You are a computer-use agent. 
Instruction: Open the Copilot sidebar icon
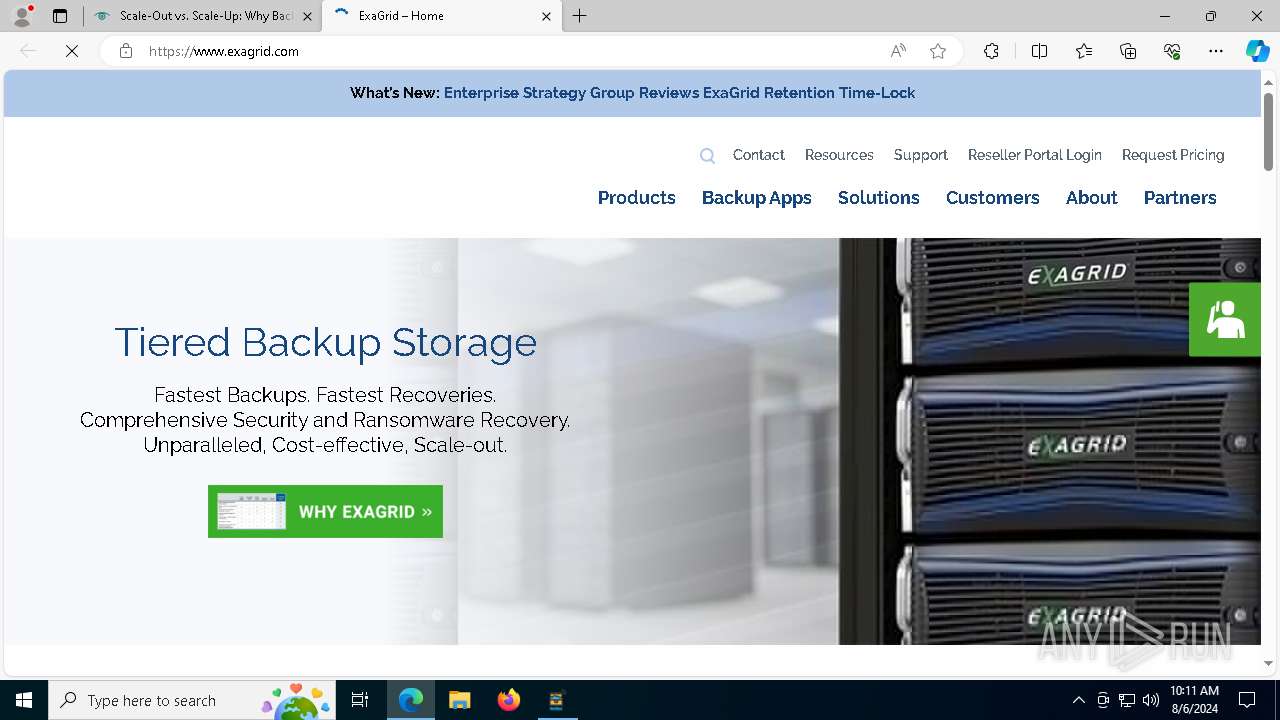[x=1258, y=51]
